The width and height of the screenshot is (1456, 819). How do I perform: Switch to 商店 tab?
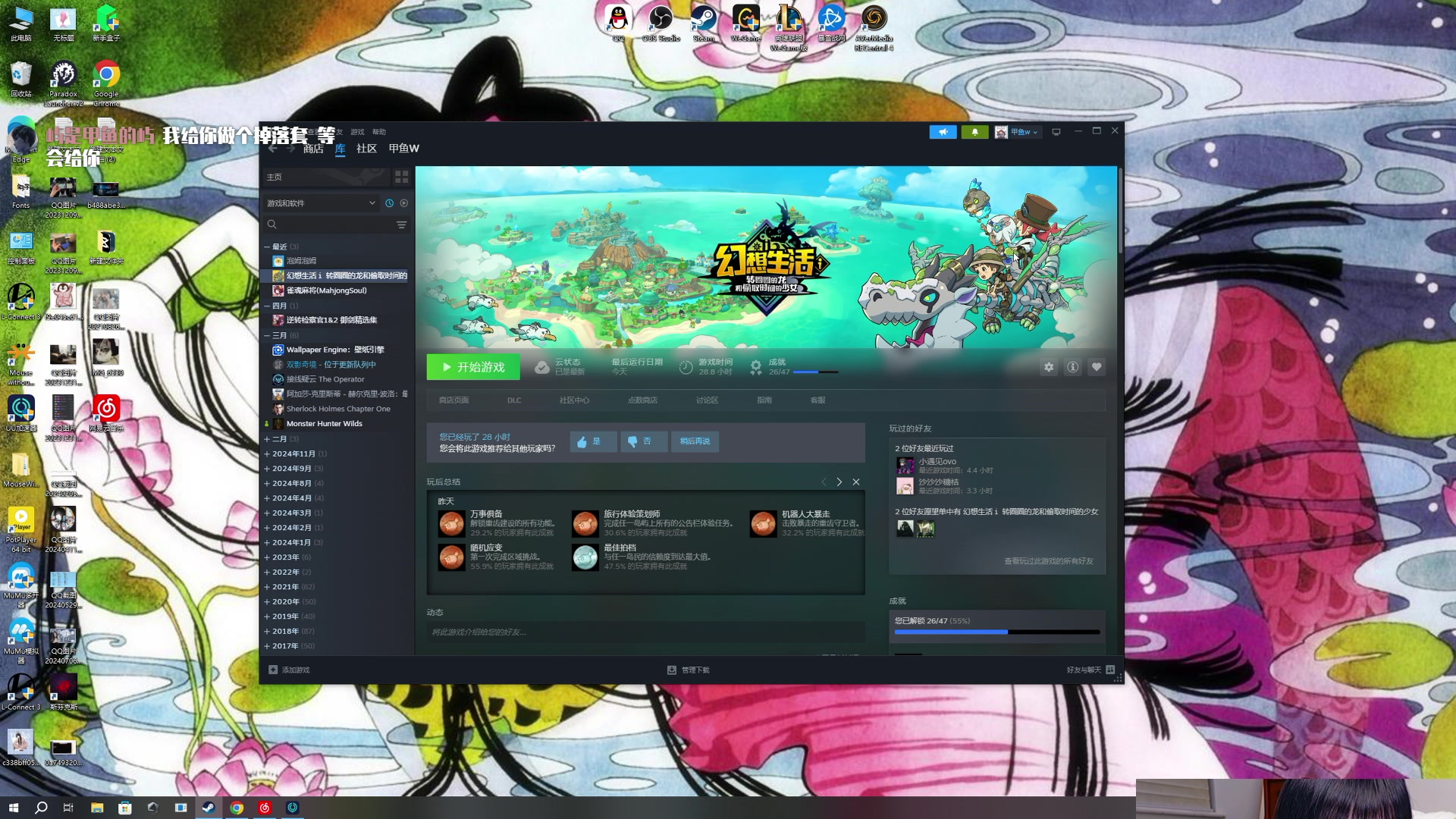tap(313, 149)
